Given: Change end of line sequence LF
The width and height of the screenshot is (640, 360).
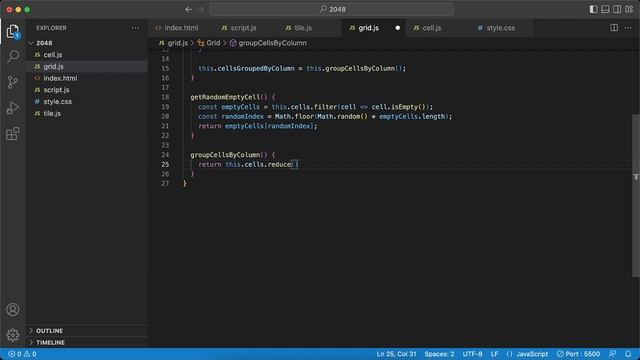Looking at the screenshot, I should pyautogui.click(x=494, y=354).
